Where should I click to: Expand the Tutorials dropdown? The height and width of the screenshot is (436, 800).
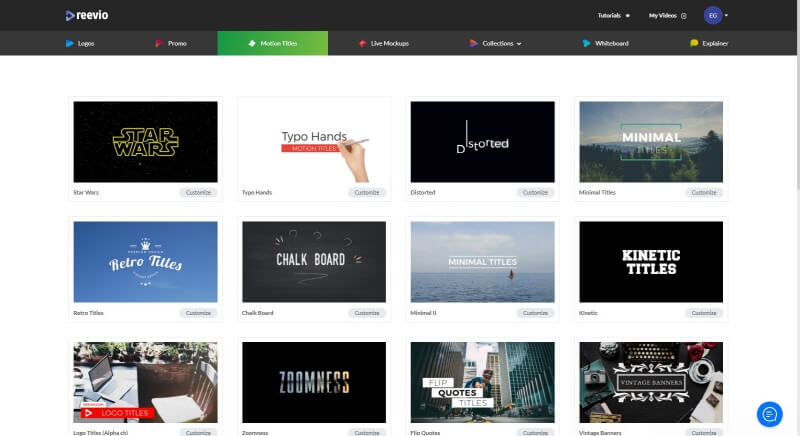click(614, 16)
